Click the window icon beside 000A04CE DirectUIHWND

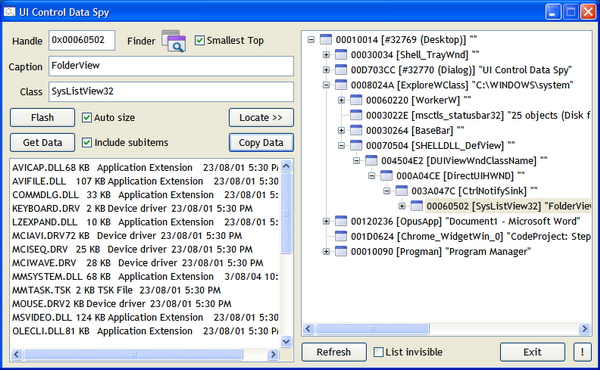tap(386, 176)
